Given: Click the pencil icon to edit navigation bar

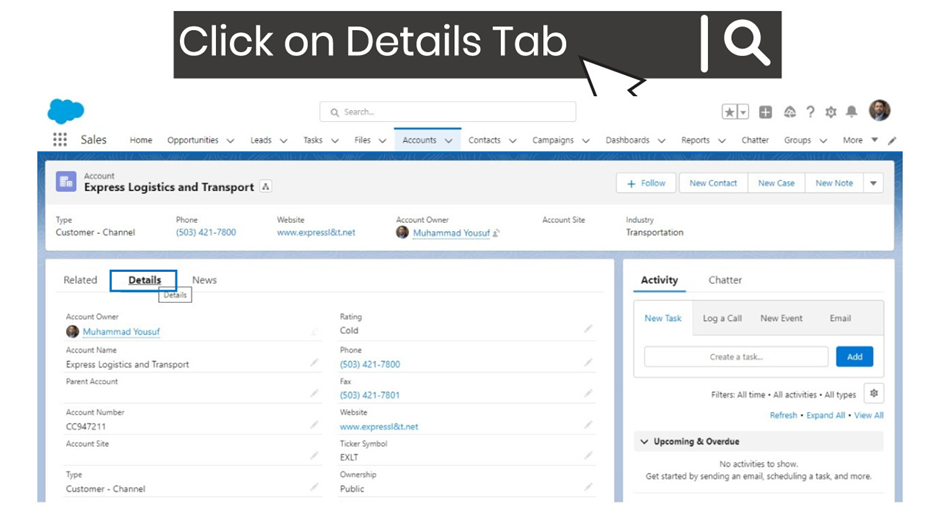Looking at the screenshot, I should point(892,140).
